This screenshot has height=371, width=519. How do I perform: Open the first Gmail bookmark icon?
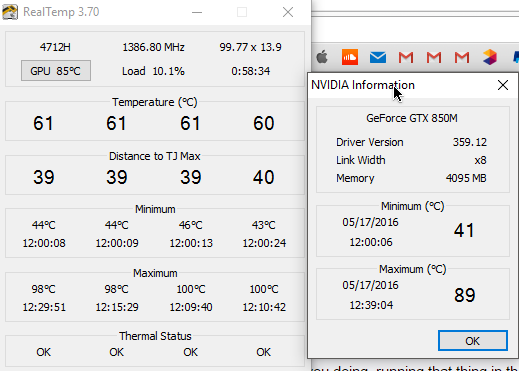pos(406,57)
